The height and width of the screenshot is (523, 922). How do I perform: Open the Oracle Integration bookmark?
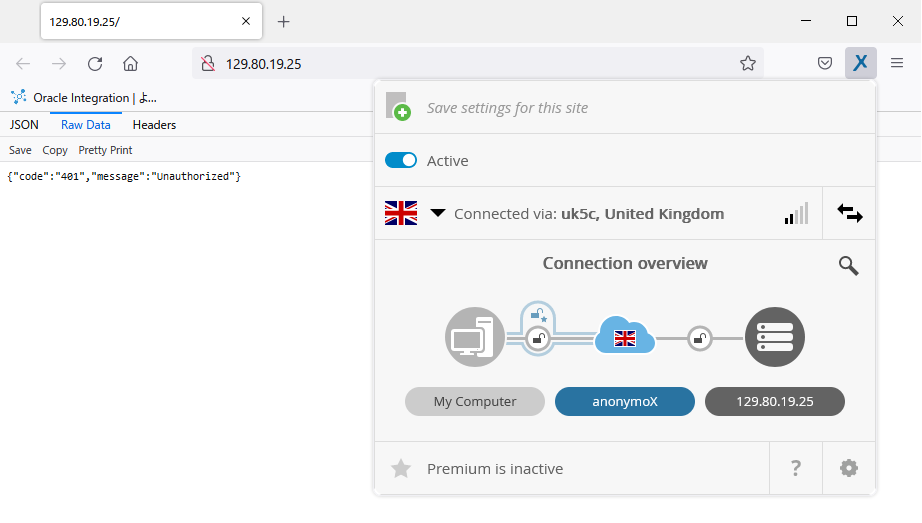[x=85, y=98]
